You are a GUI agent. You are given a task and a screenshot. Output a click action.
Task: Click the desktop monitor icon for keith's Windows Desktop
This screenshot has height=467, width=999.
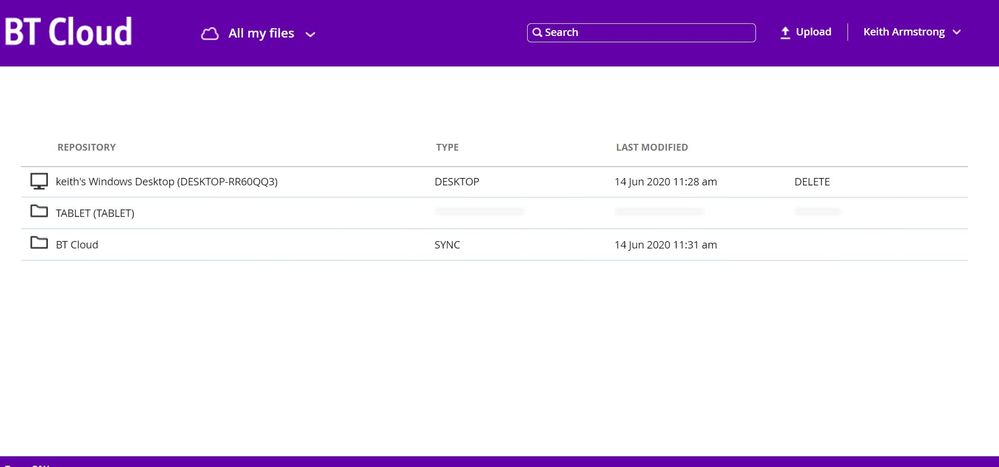click(x=39, y=182)
